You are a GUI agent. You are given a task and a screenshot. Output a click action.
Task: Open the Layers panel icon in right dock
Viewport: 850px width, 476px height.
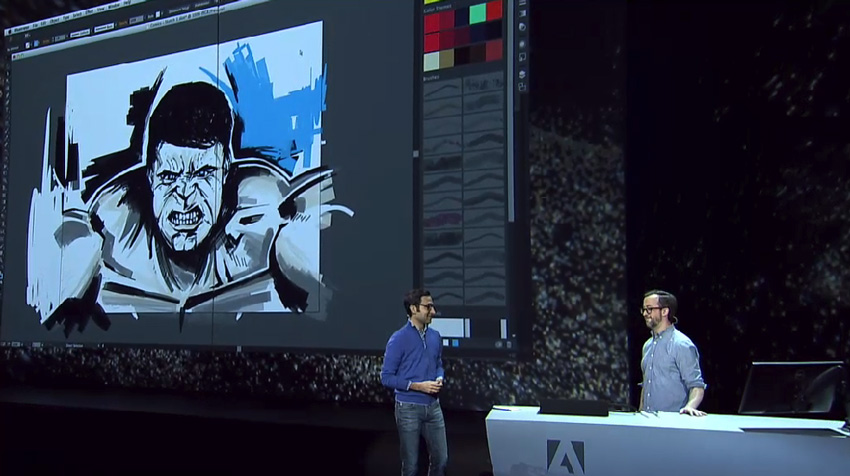click(x=522, y=74)
